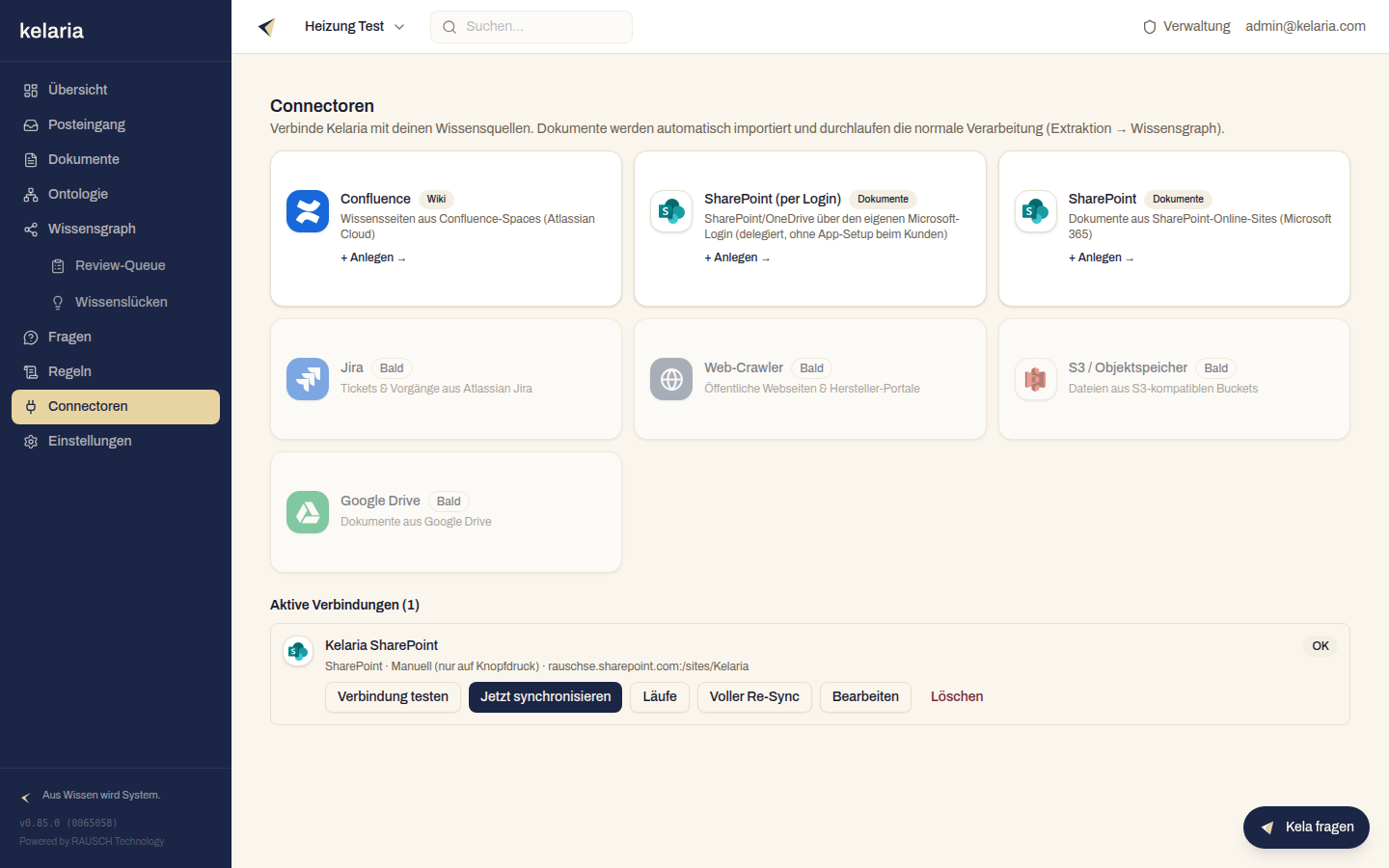Click the SharePoint Microsoft 365 card logo
Screen dimensions: 1389x868
pyautogui.click(x=1036, y=211)
